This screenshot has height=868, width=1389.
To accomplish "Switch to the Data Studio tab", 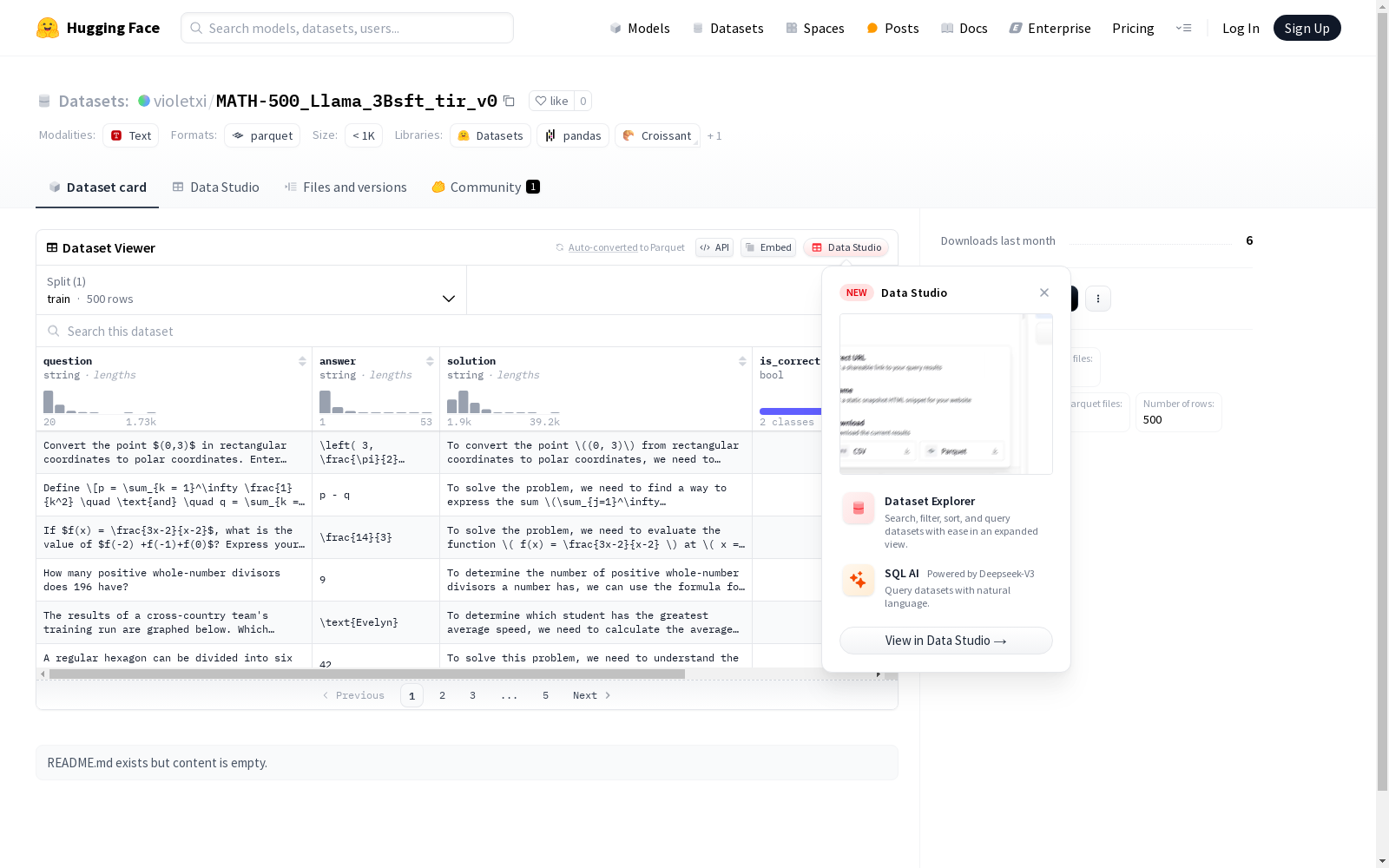I will pyautogui.click(x=215, y=187).
